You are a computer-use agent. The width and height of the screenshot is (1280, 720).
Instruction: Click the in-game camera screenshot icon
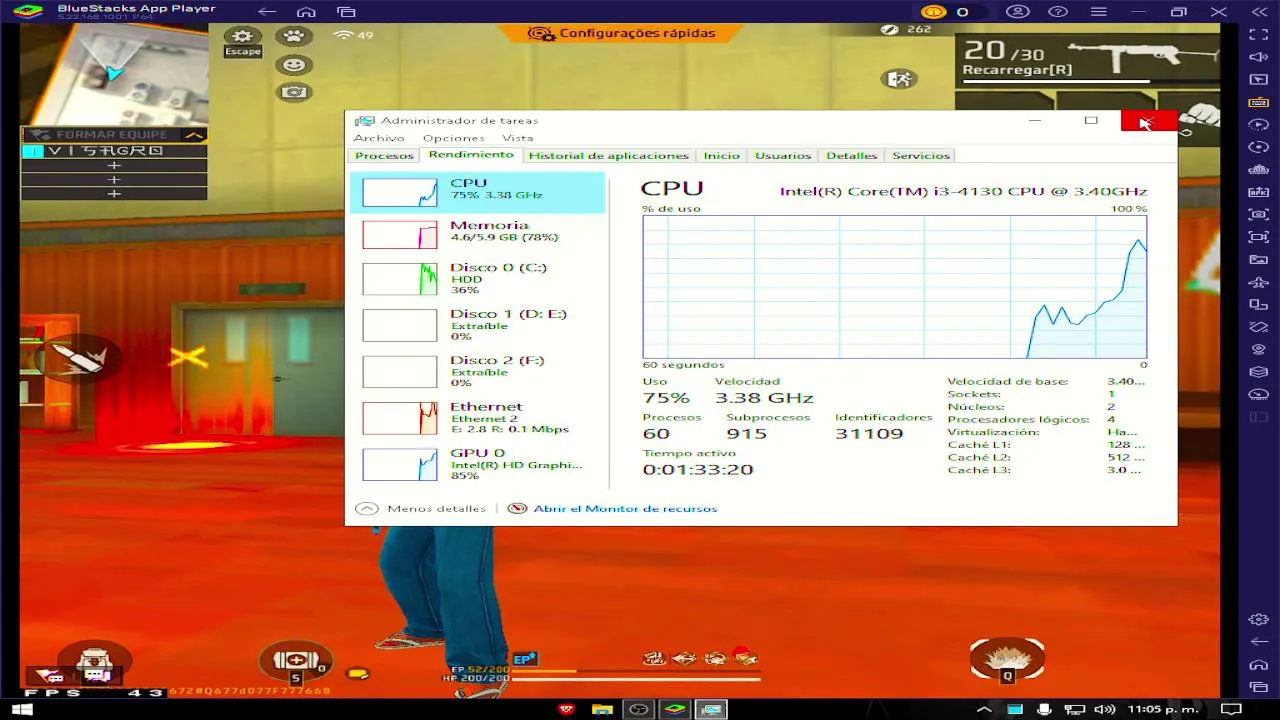pyautogui.click(x=293, y=92)
